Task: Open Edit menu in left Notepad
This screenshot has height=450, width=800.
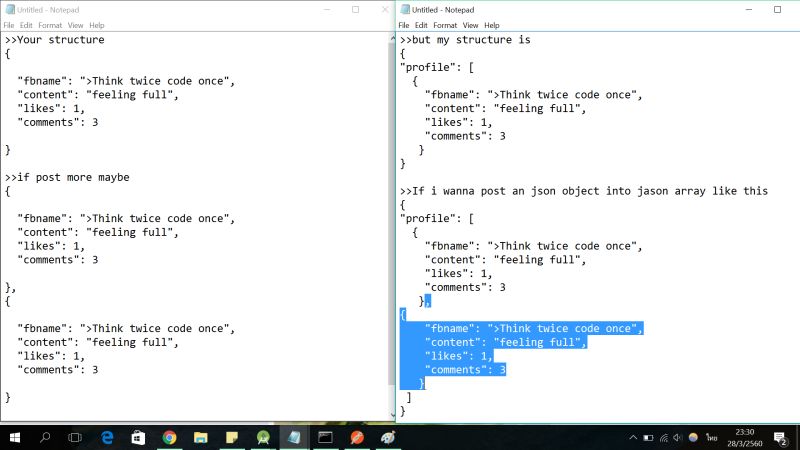Action: [x=26, y=25]
